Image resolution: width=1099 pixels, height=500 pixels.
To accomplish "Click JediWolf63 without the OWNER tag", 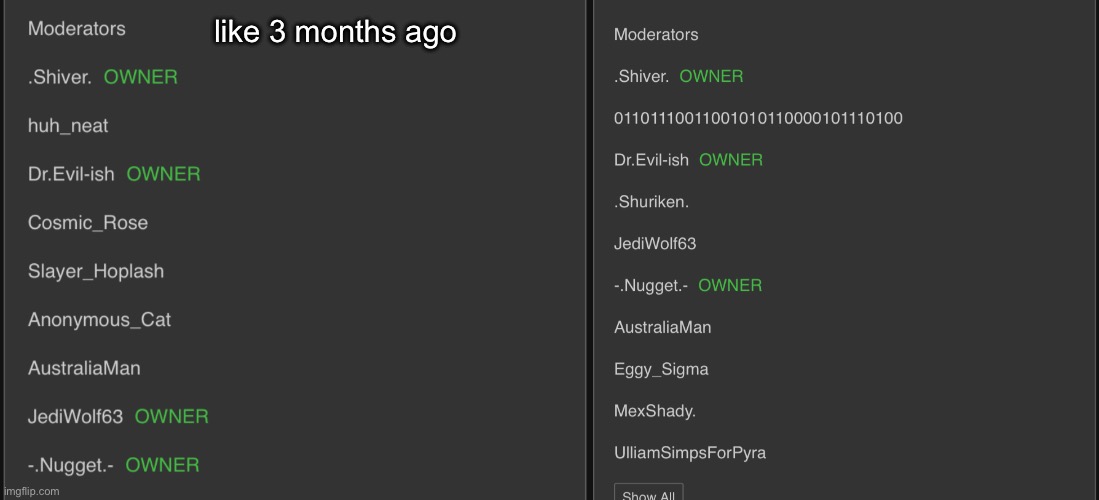I will pos(655,243).
